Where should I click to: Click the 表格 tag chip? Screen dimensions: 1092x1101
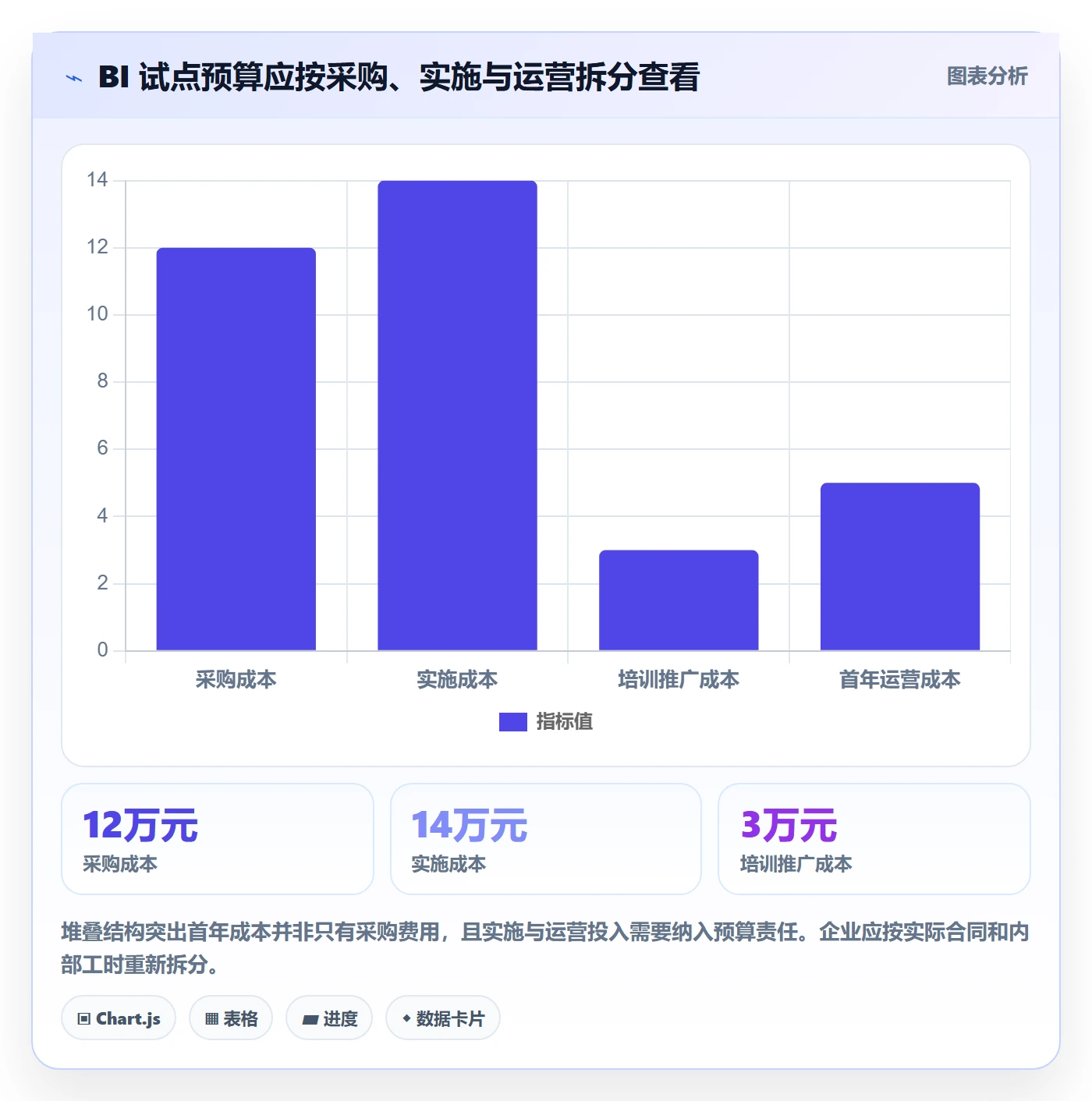click(231, 1018)
